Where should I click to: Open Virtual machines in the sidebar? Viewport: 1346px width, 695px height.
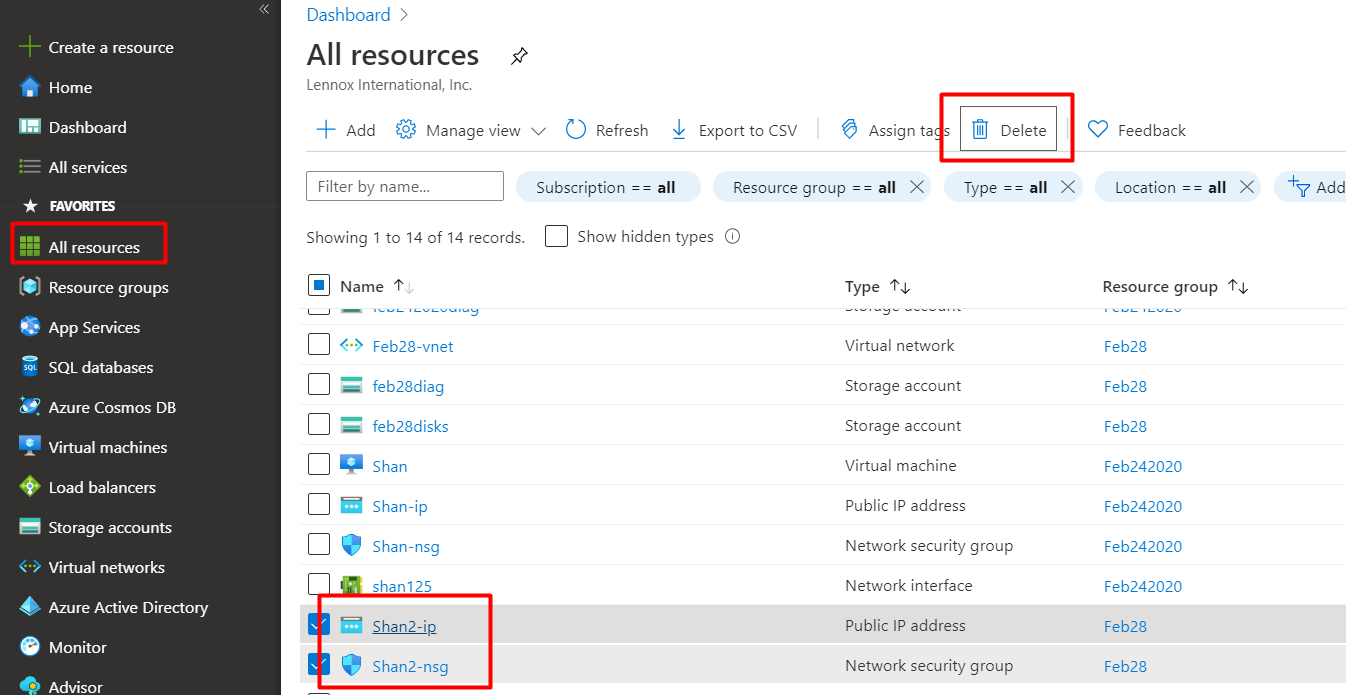click(x=108, y=447)
